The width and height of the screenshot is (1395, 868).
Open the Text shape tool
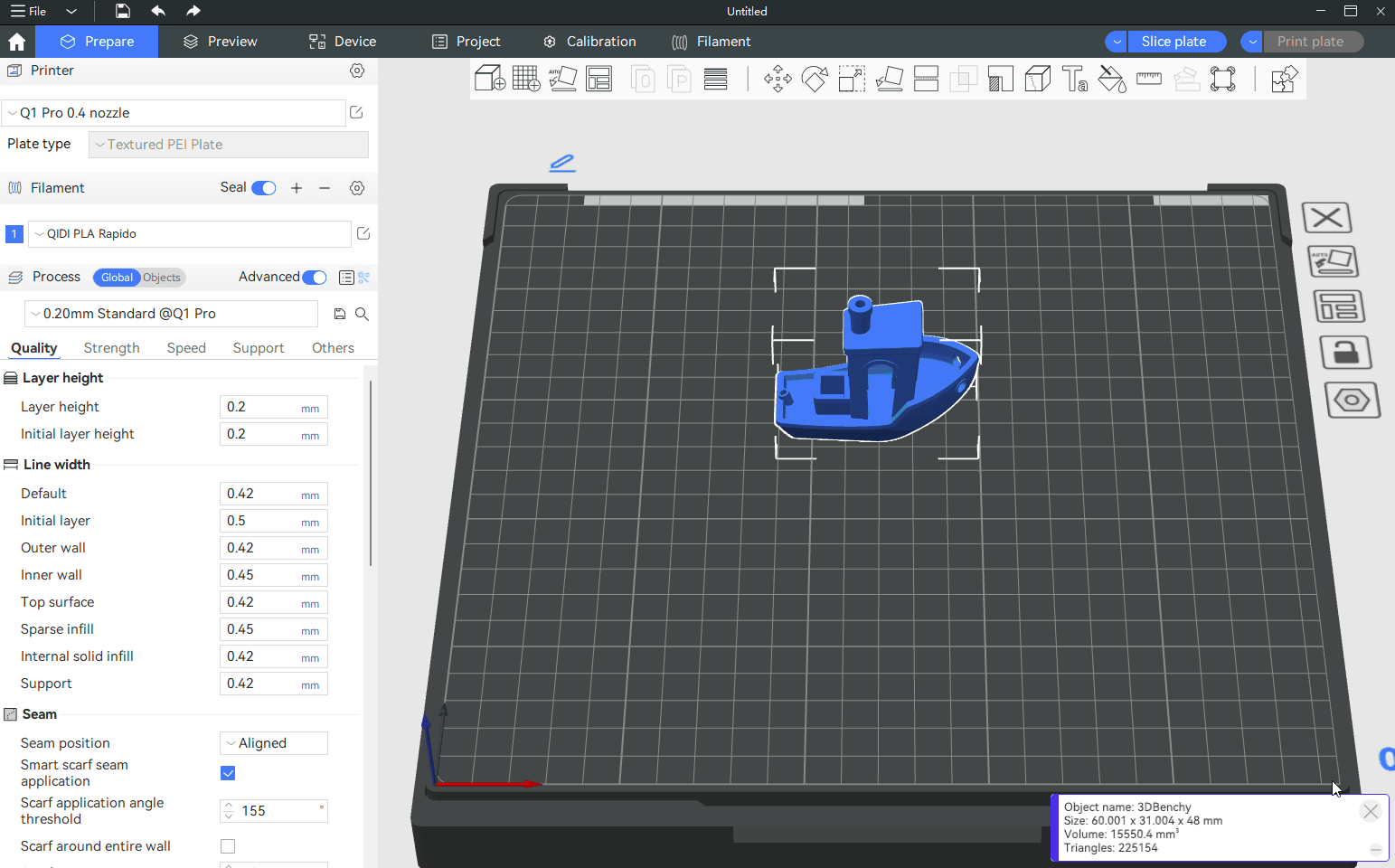pyautogui.click(x=1075, y=80)
